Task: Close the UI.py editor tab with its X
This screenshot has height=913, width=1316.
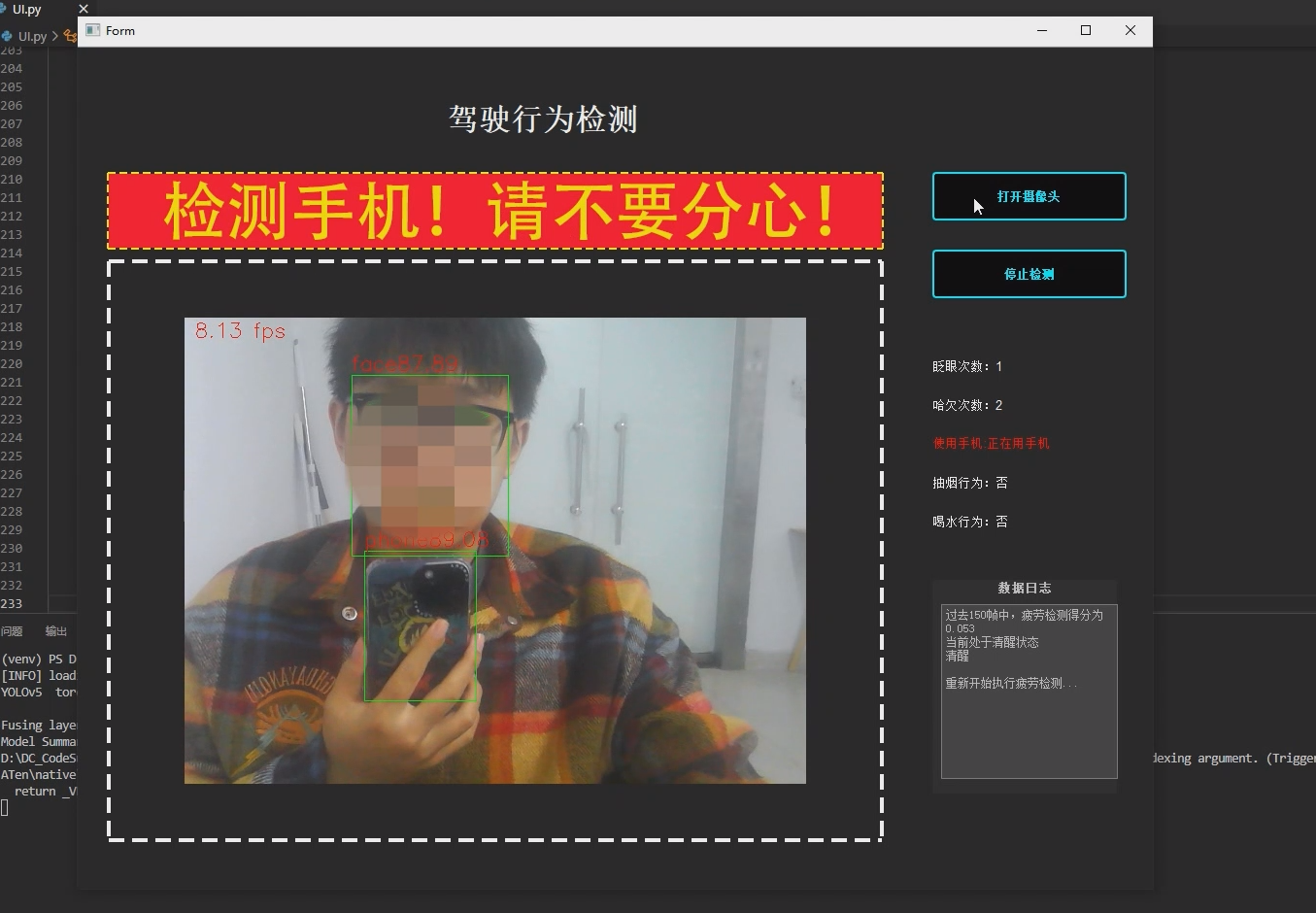Action: pos(84,9)
